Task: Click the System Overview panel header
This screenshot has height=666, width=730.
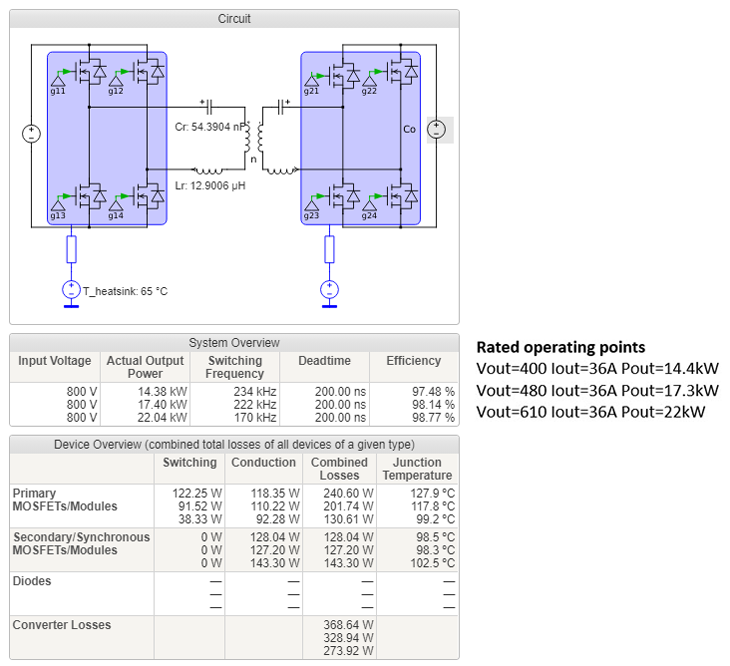Action: (x=234, y=343)
